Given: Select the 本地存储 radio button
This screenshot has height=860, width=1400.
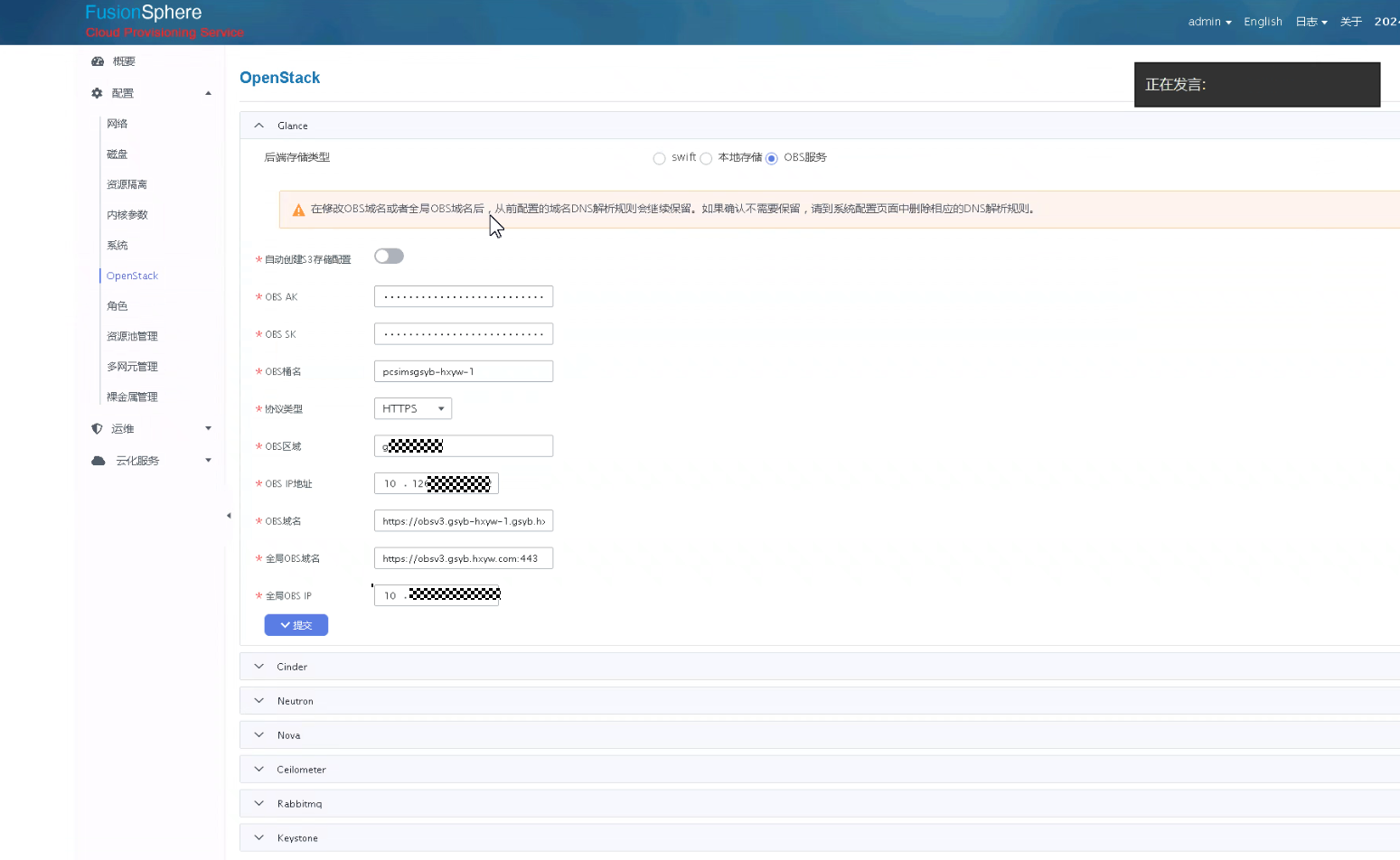Looking at the screenshot, I should (706, 158).
